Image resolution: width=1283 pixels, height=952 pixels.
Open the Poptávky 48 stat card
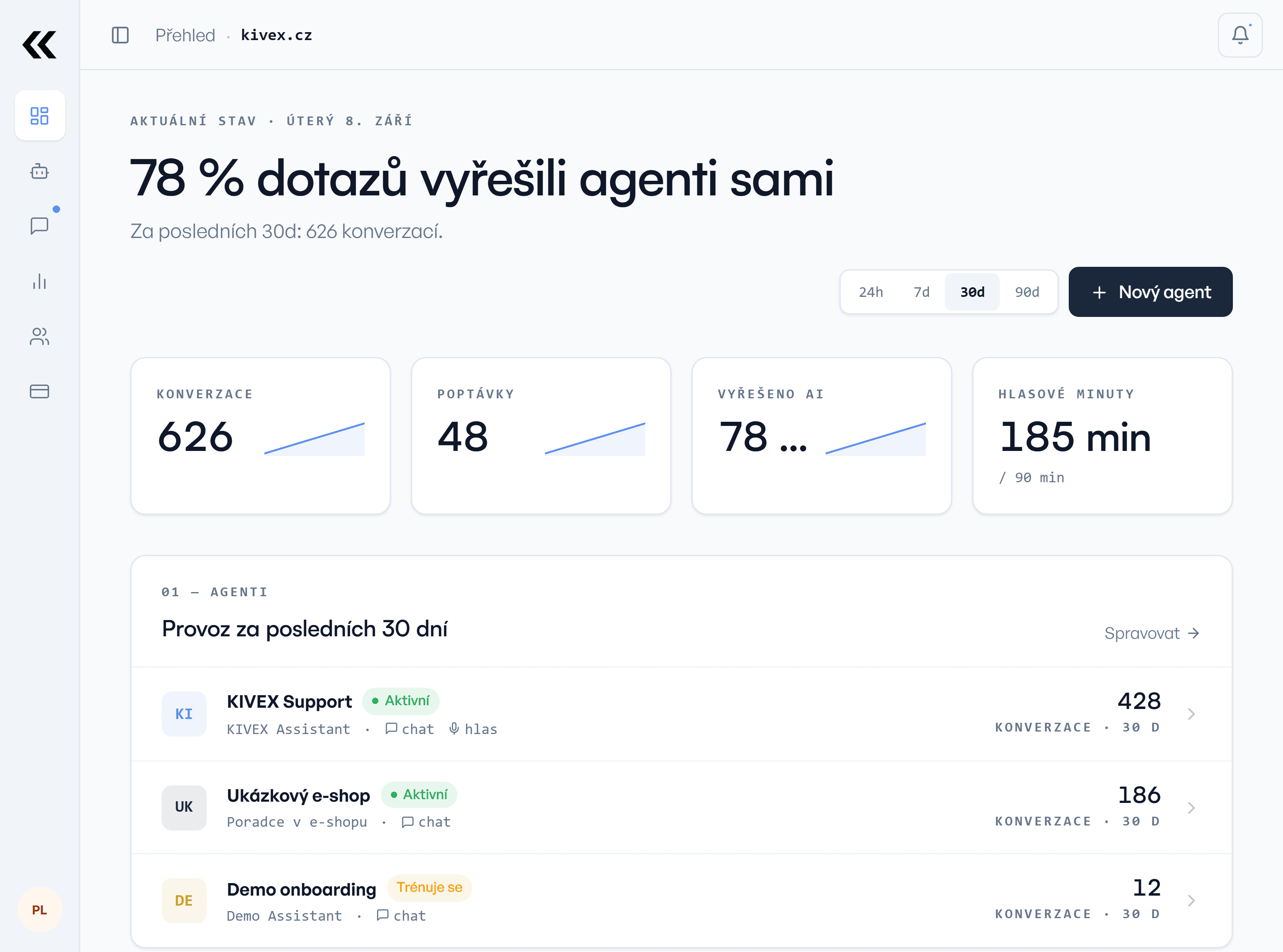(x=540, y=435)
